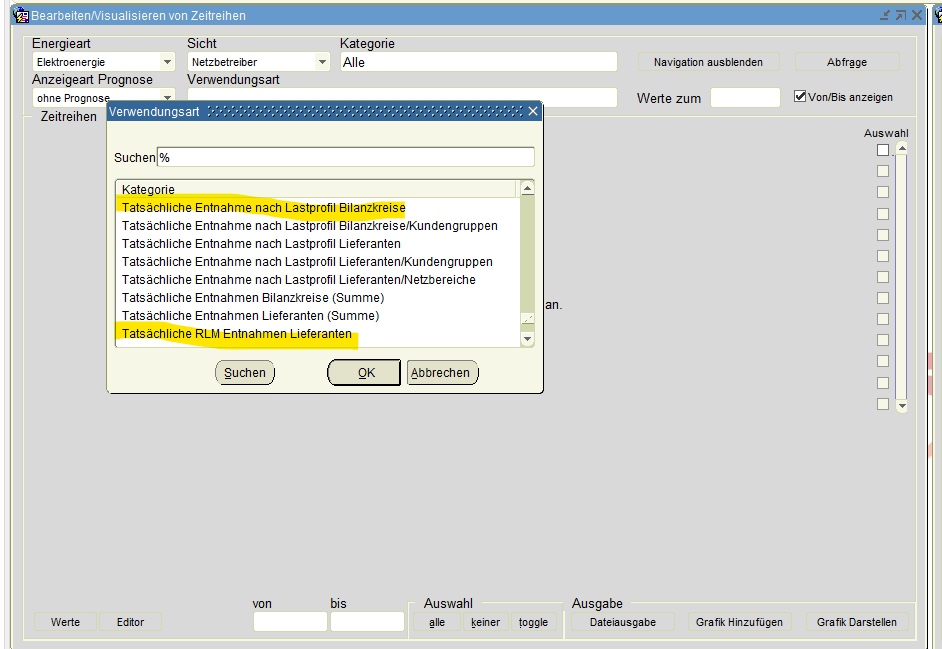Open the Energieart dropdown
Viewport: 942px width, 649px height.
tap(167, 62)
